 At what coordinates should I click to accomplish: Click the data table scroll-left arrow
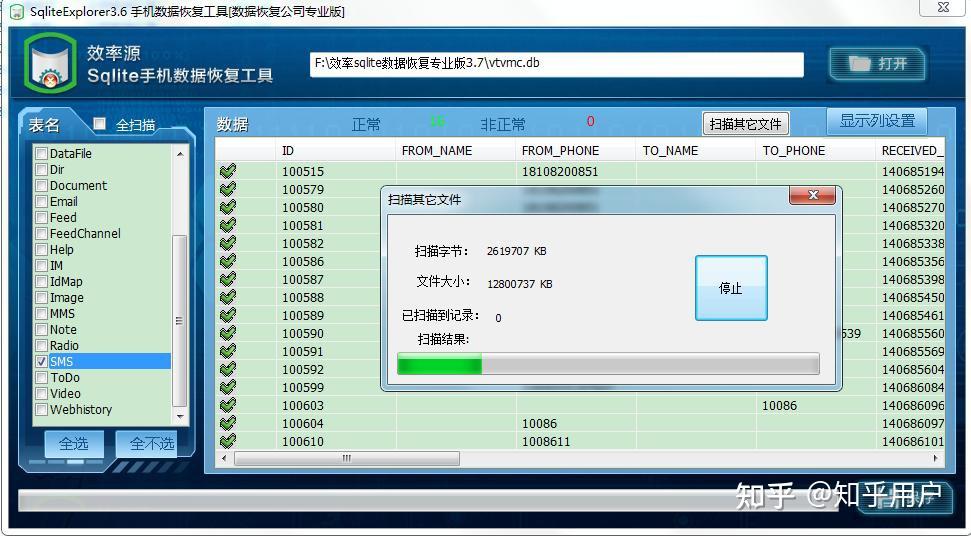point(224,459)
